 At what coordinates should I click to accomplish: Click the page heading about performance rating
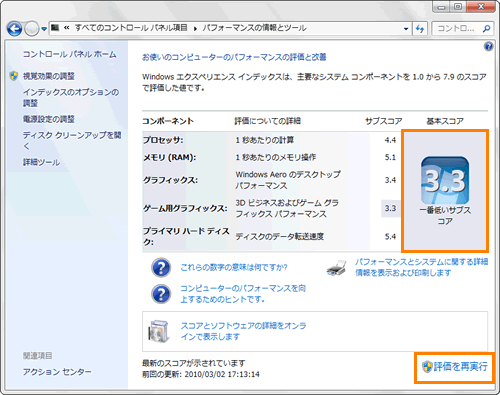(234, 57)
